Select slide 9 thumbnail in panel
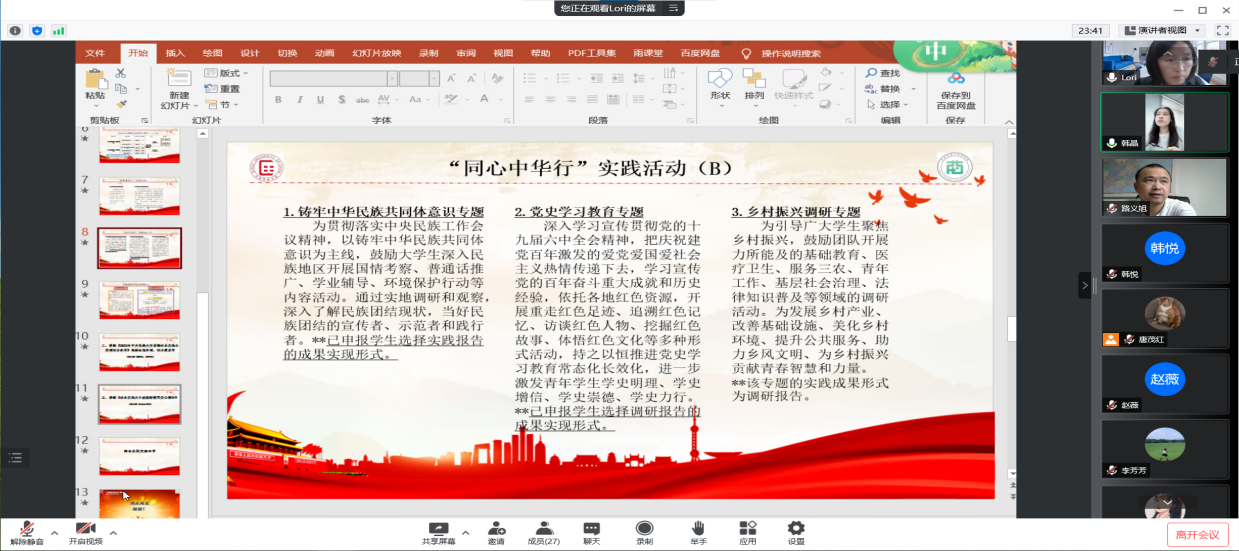The height and width of the screenshot is (551, 1239). (139, 300)
